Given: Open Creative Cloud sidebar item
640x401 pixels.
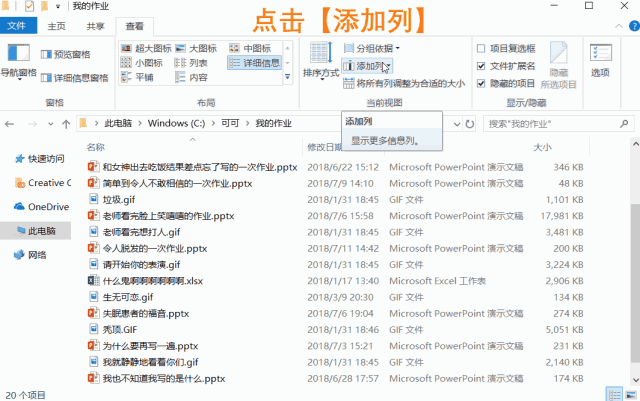Looking at the screenshot, I should coord(42,183).
